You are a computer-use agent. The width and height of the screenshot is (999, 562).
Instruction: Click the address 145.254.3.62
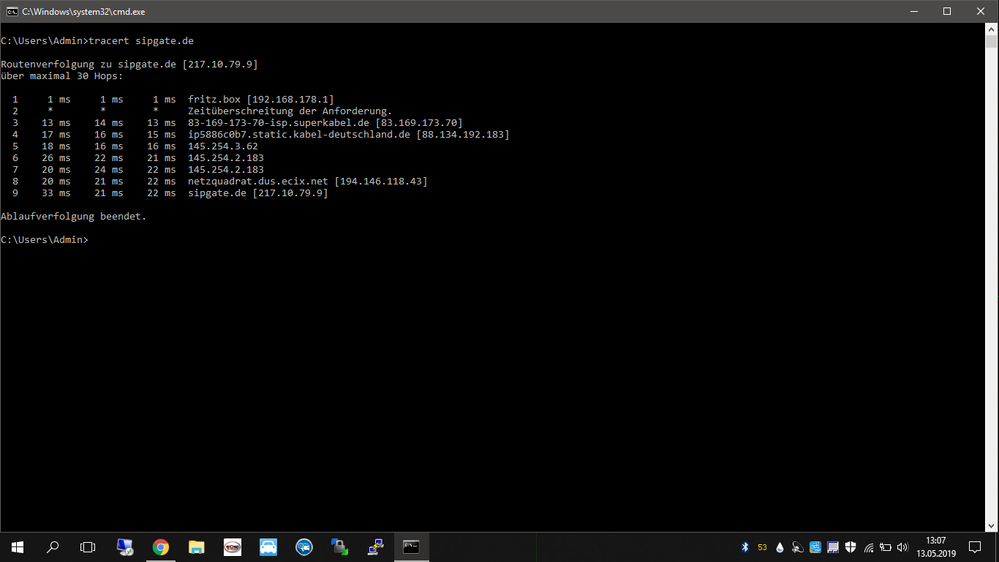[x=223, y=146]
